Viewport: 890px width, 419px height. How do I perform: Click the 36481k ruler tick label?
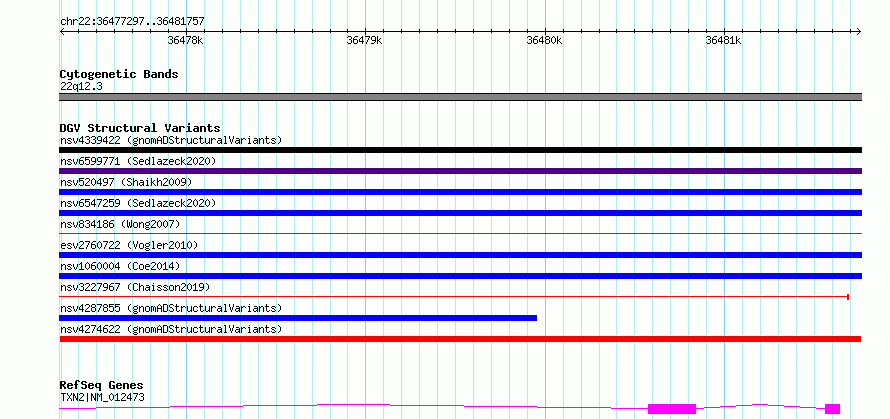pyautogui.click(x=723, y=41)
